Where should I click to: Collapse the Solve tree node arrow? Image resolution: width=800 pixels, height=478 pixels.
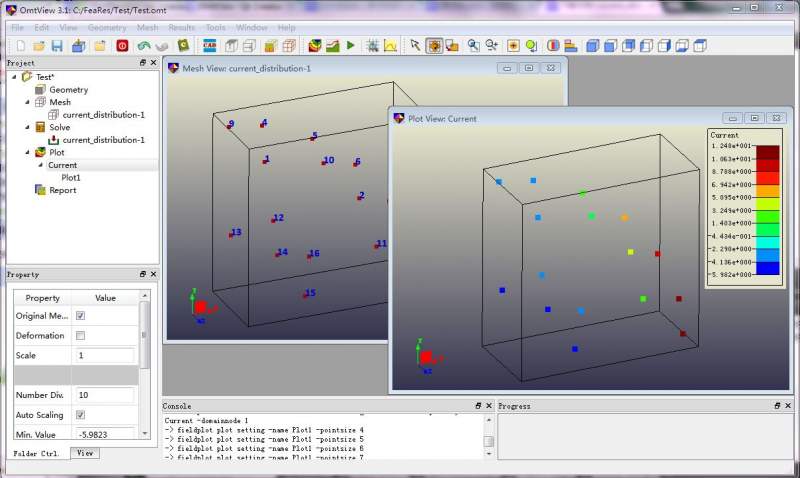(x=28, y=127)
